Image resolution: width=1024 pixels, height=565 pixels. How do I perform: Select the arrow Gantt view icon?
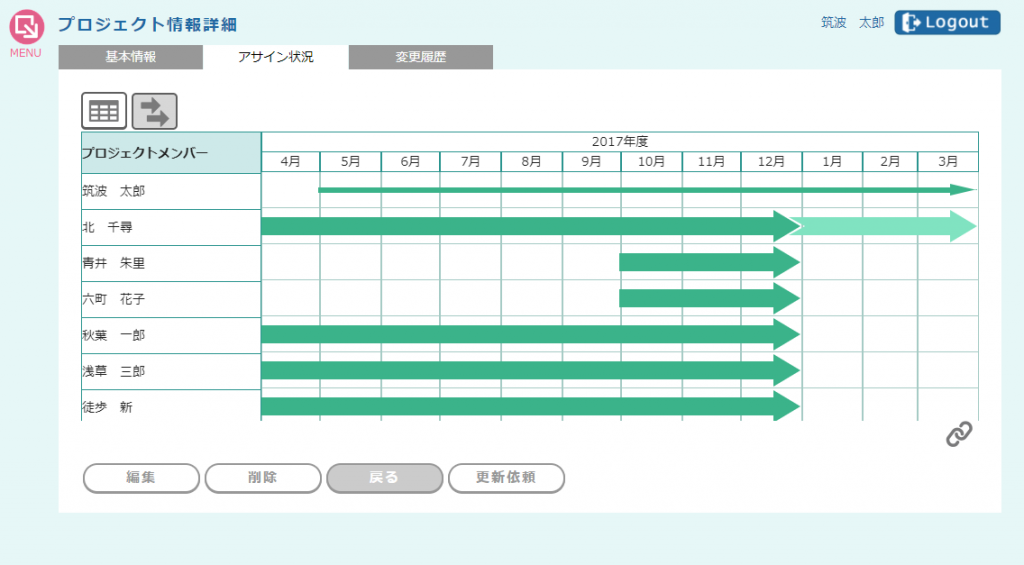tap(155, 111)
